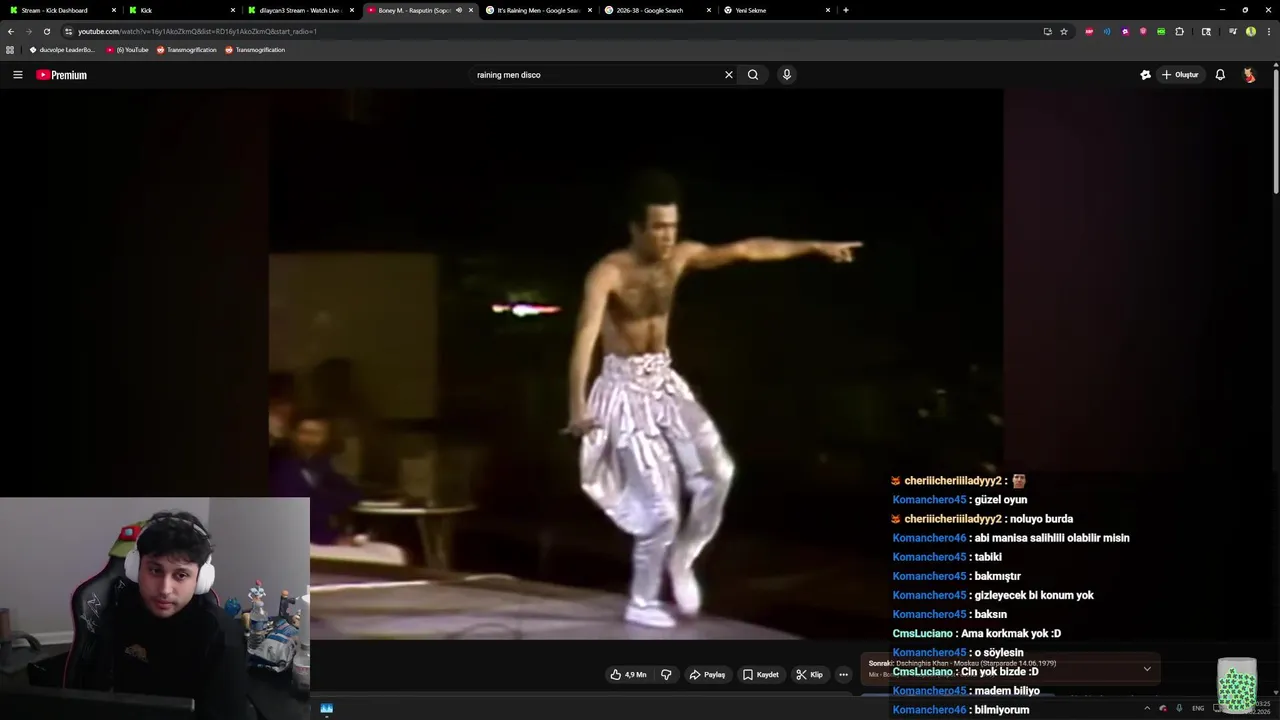Open the YouTube notifications bell
Screen dimensions: 1280x720
tap(1220, 75)
